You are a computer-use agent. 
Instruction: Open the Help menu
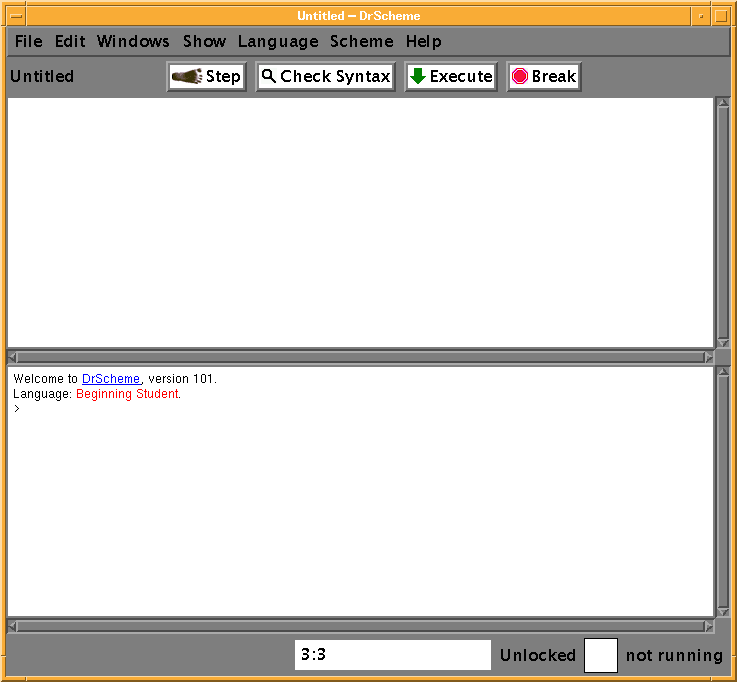pos(423,41)
